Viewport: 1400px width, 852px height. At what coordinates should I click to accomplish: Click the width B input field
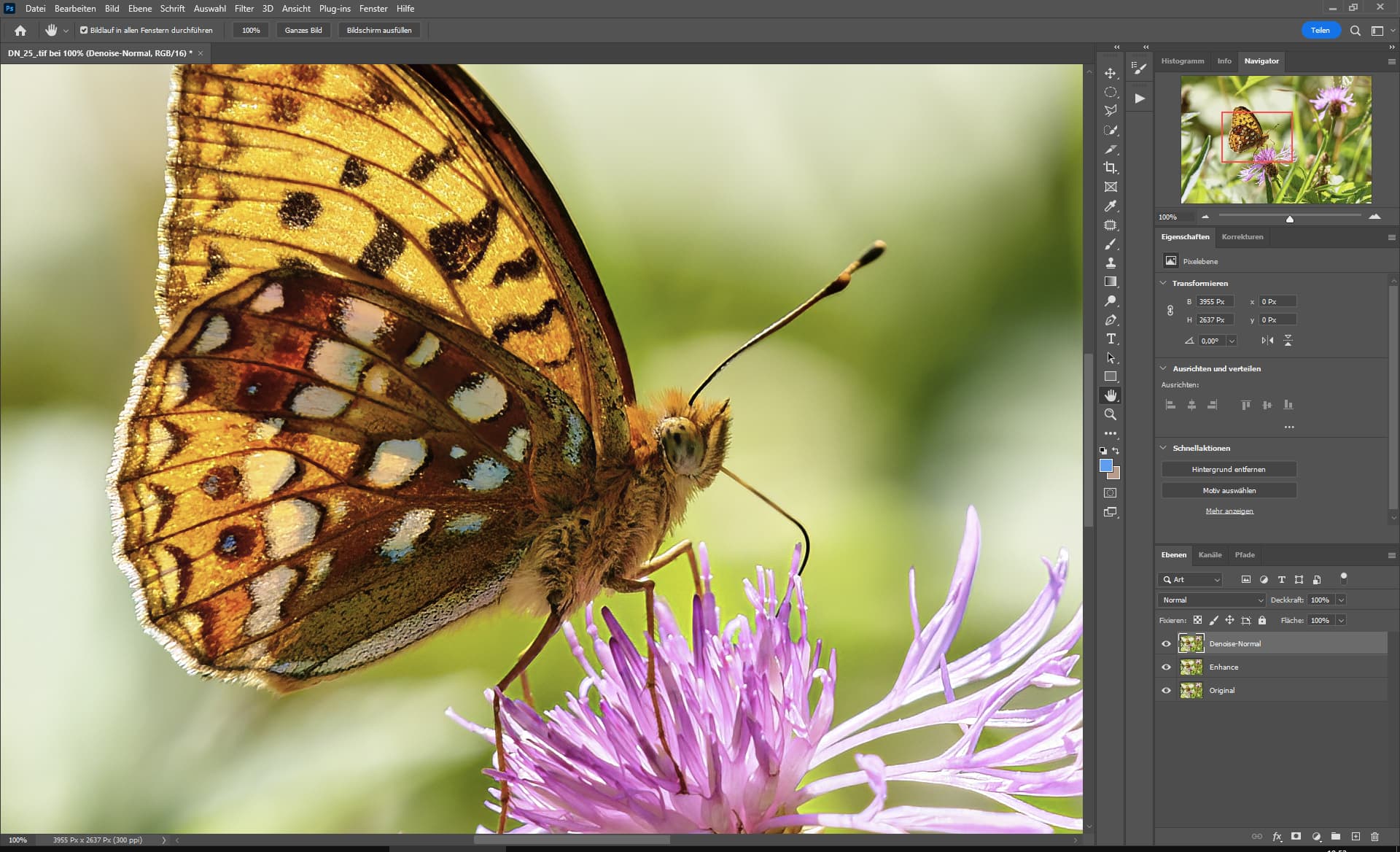point(1214,301)
